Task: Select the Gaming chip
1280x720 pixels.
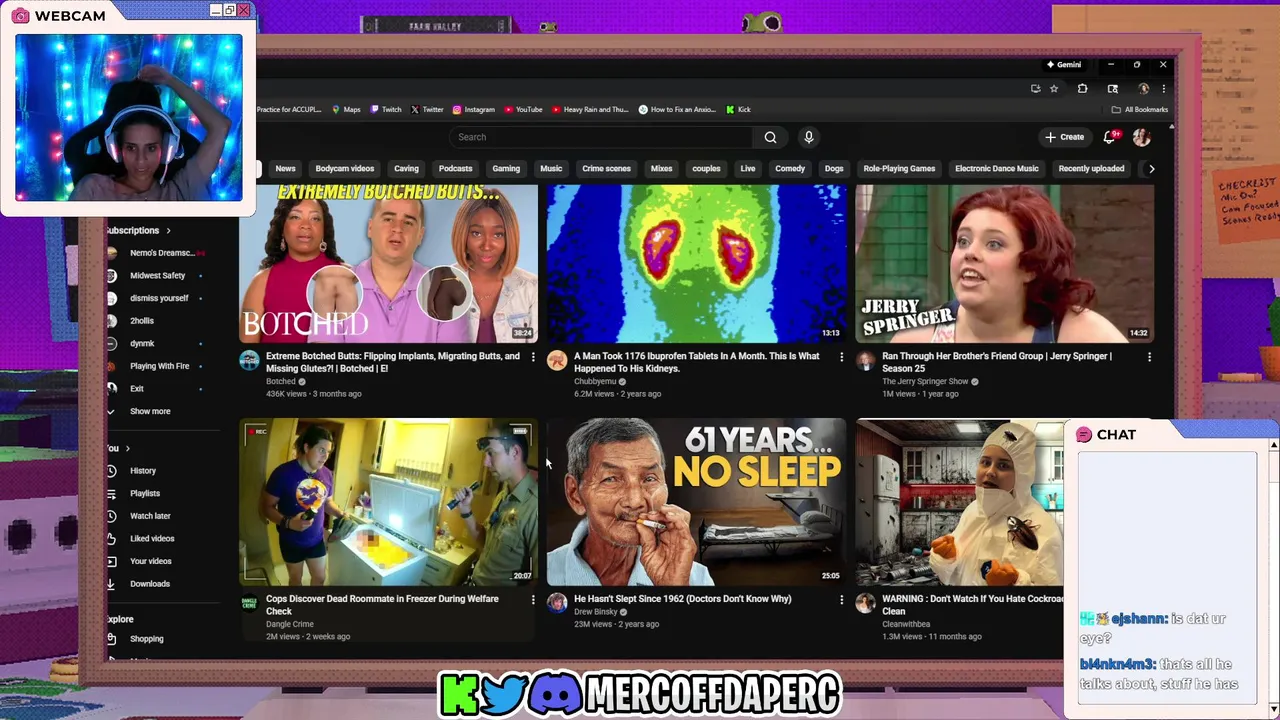Action: [506, 169]
